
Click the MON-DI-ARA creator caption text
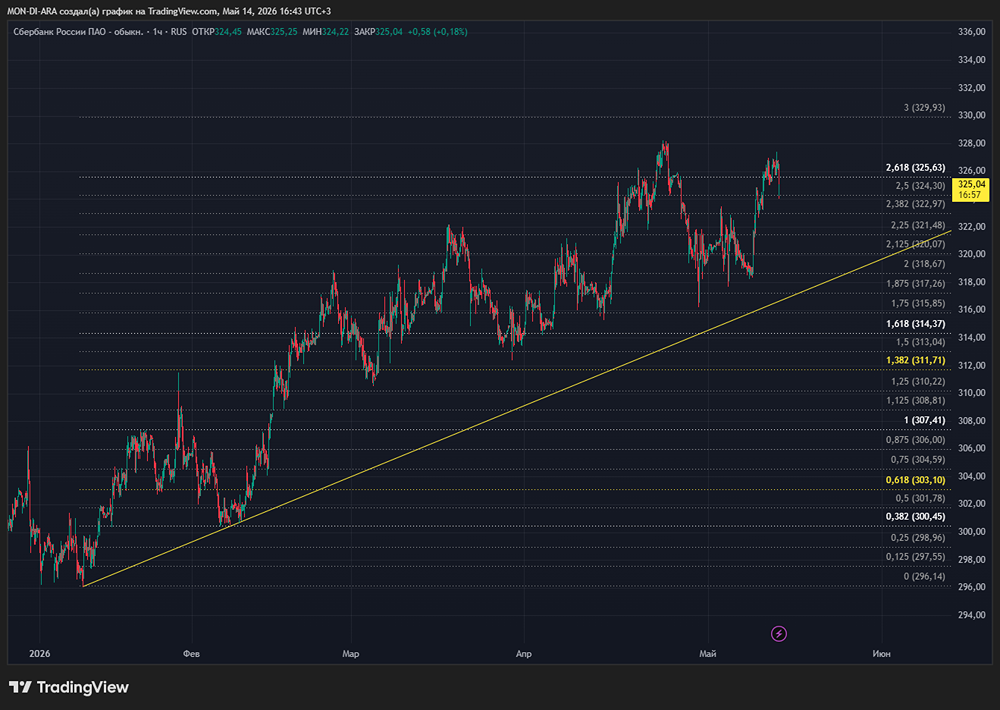169,11
